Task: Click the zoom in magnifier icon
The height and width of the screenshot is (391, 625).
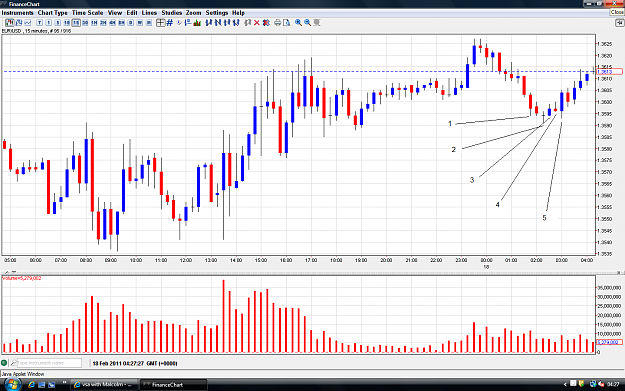Action: tap(298, 23)
